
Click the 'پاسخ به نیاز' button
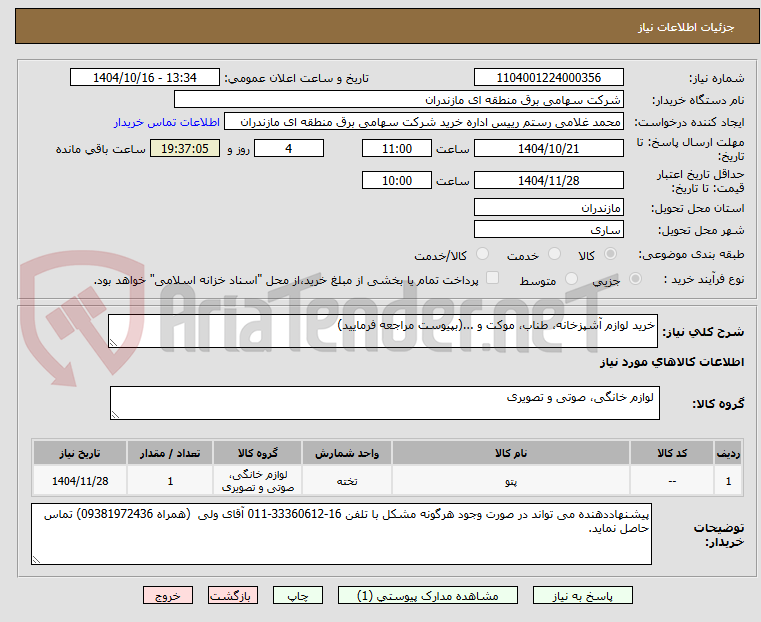(x=582, y=595)
